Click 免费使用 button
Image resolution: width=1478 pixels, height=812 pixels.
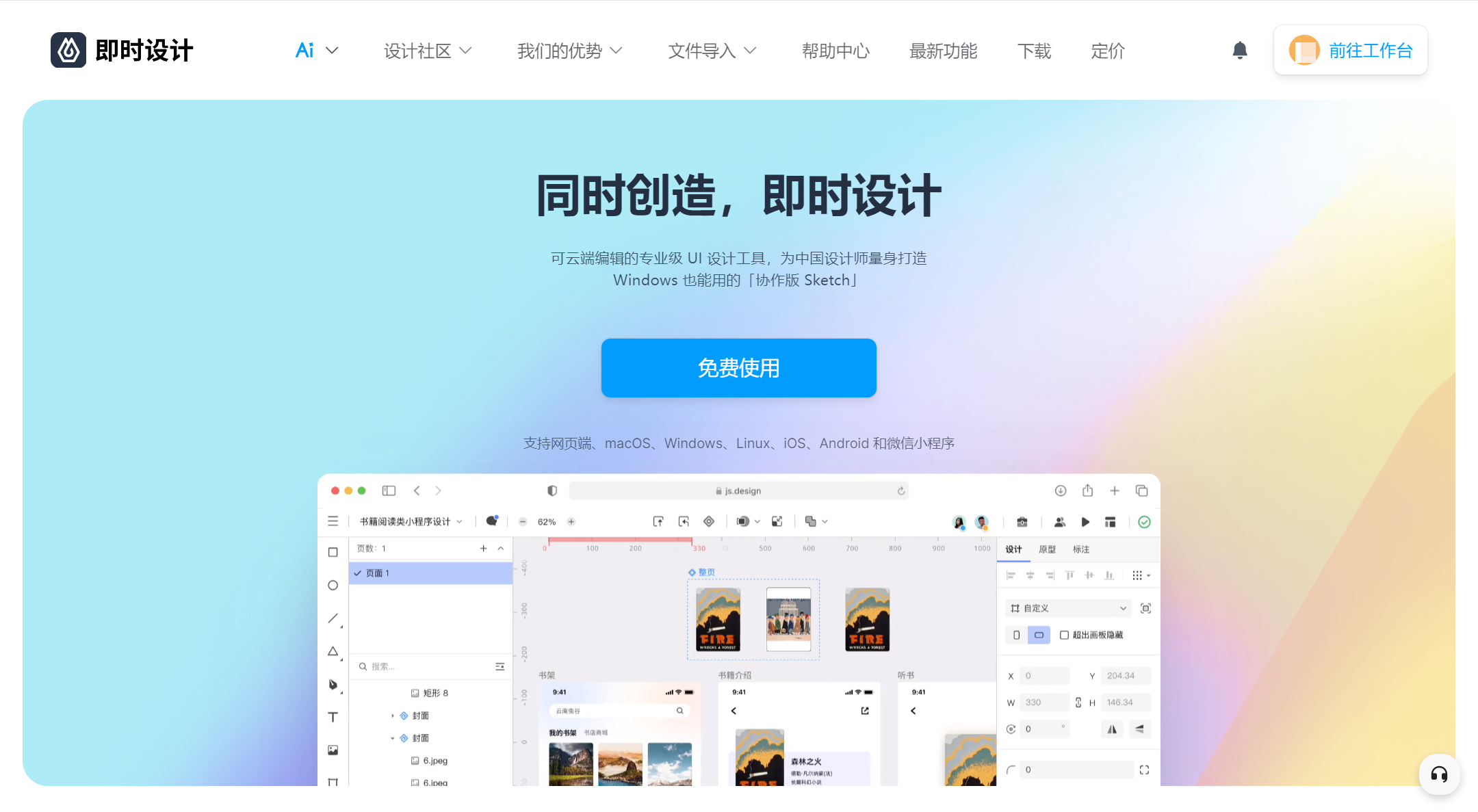[x=739, y=368]
